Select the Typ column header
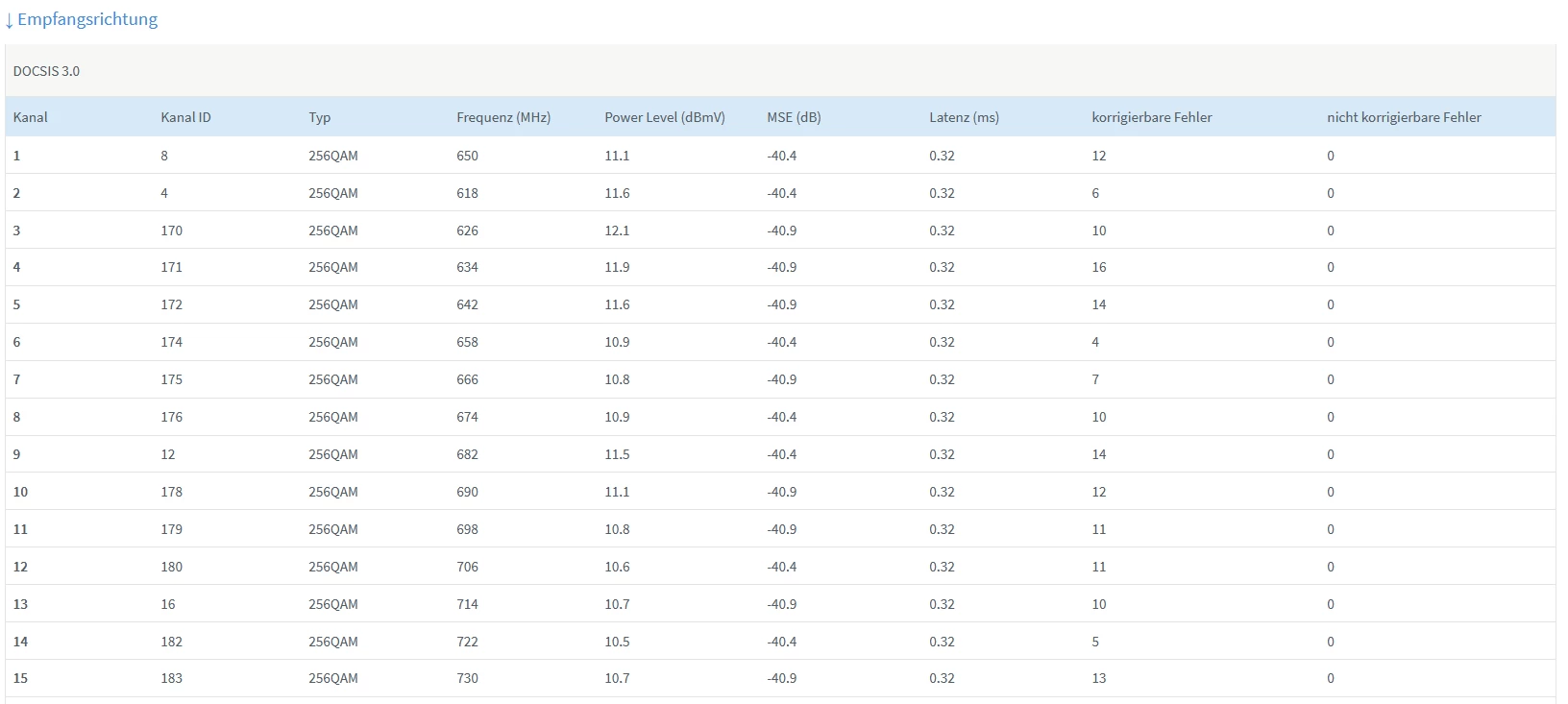Viewport: 1568px width, 704px height. 320,117
